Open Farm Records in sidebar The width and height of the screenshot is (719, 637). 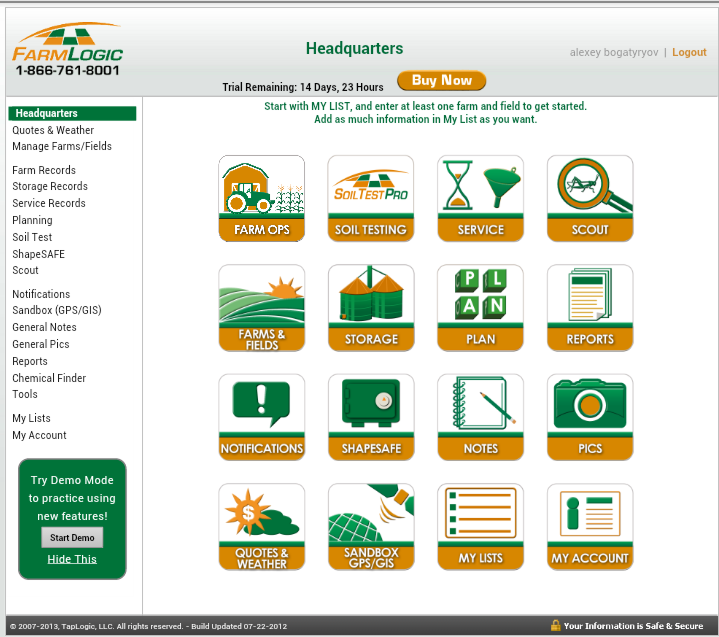[44, 170]
